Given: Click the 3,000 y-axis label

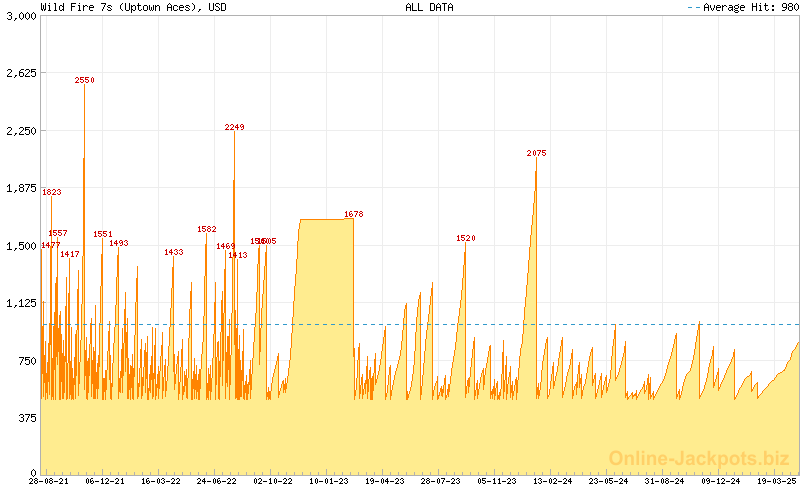Looking at the screenshot, I should pyautogui.click(x=20, y=16).
